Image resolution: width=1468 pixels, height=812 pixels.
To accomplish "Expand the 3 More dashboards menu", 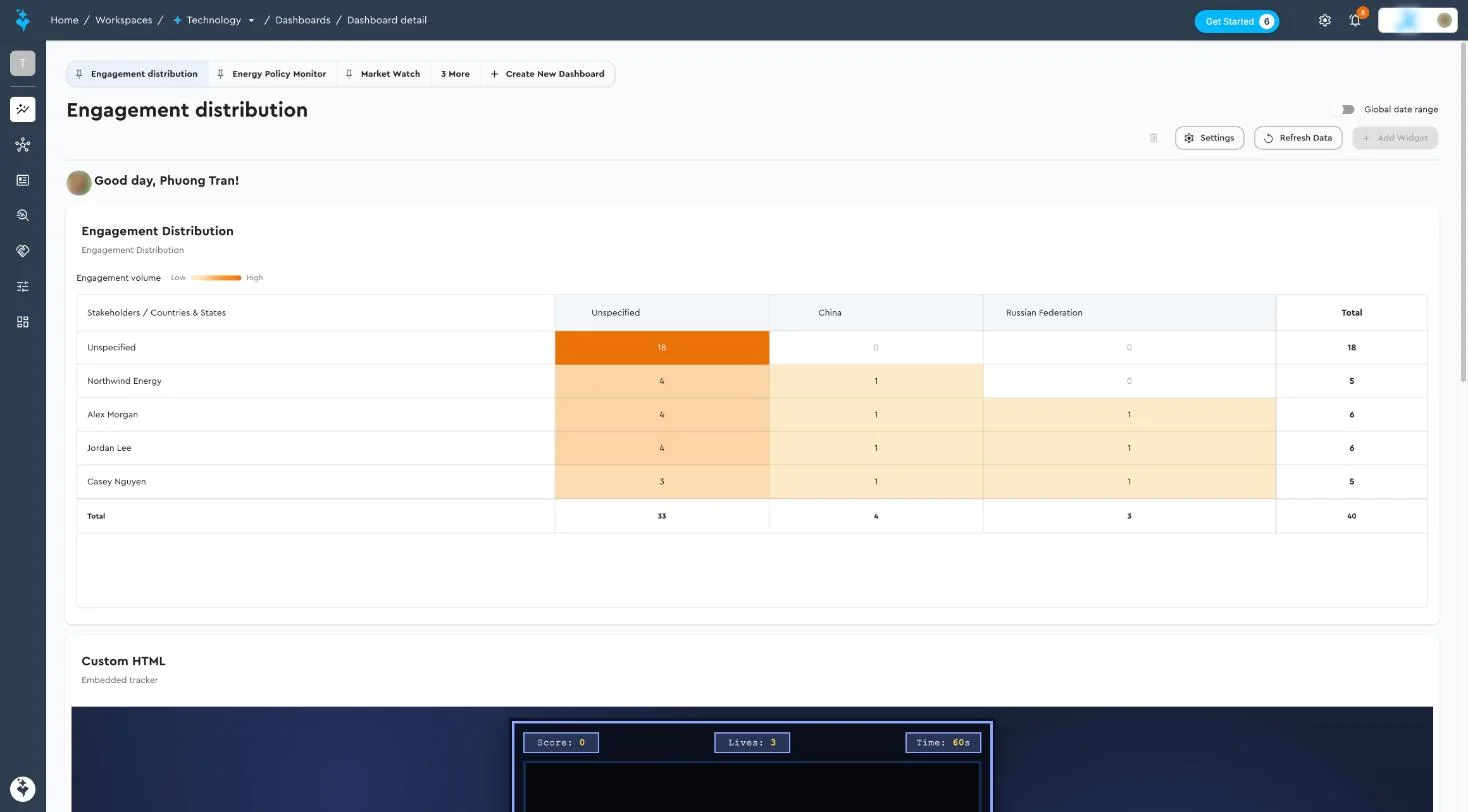I will 455,74.
